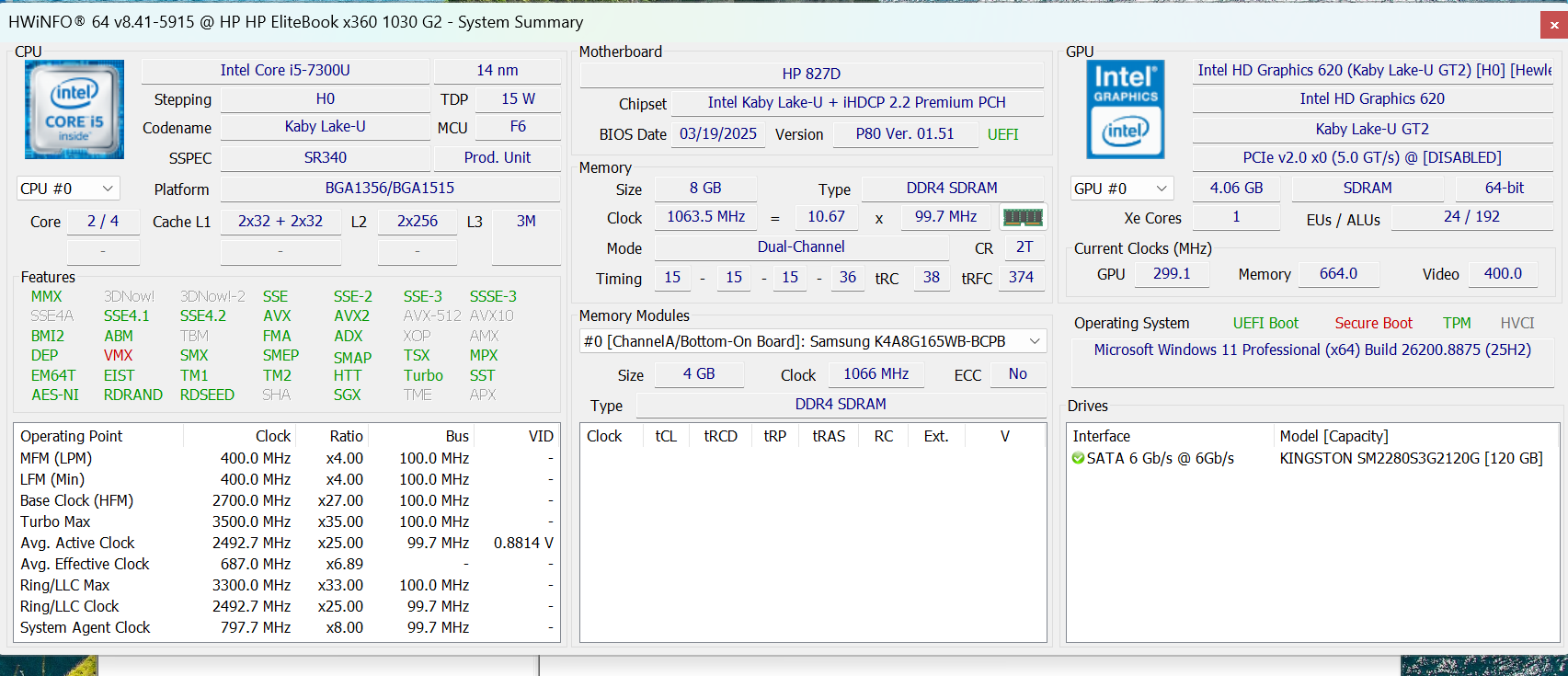Click the UEFI label beside BIOS version
This screenshot has width=1568, height=676.
coord(1003,135)
